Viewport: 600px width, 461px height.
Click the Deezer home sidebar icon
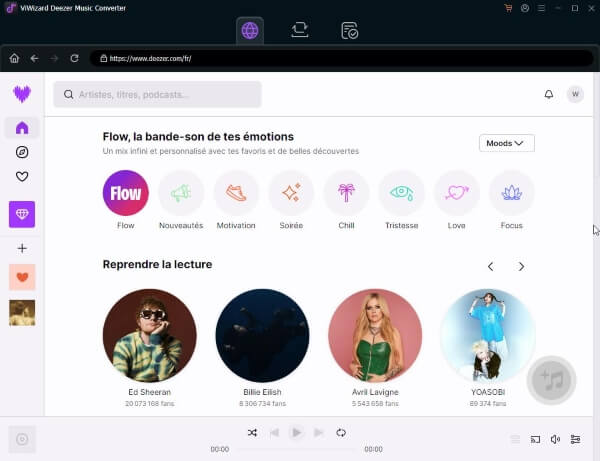[22, 127]
